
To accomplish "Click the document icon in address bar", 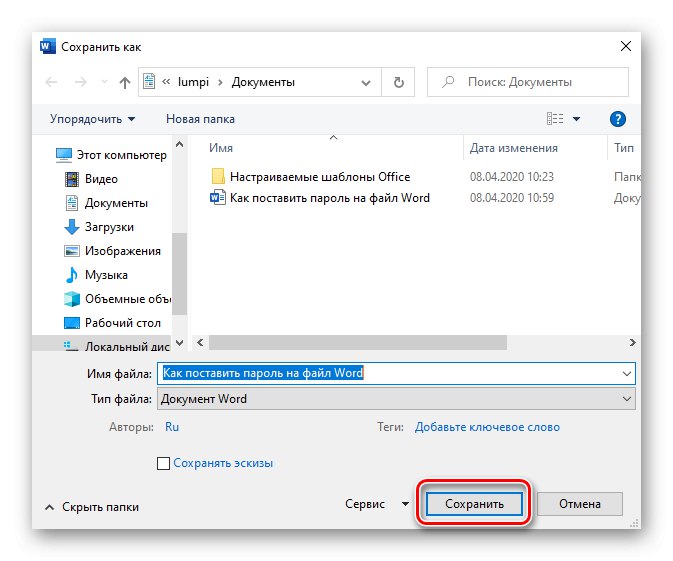I will pyautogui.click(x=149, y=82).
